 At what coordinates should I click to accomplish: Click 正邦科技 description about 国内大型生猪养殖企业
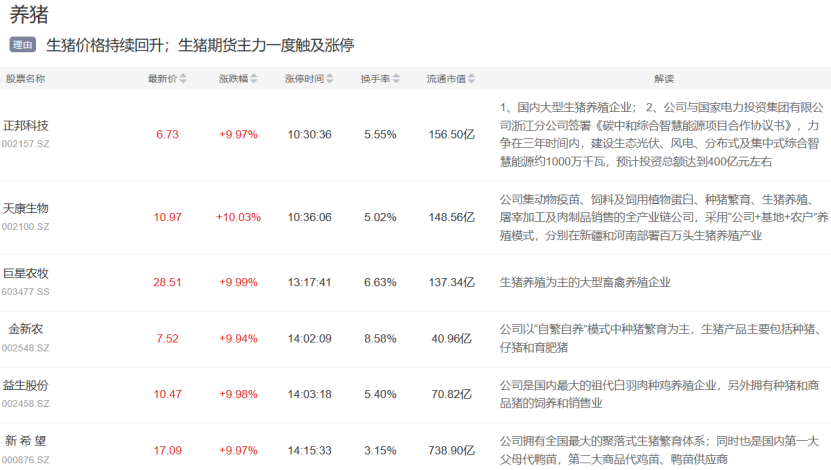click(662, 135)
